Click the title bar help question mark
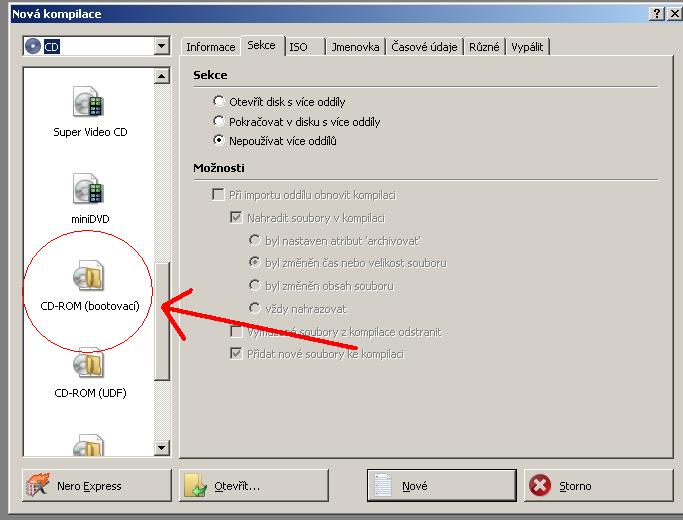This screenshot has height=520, width=683. click(657, 14)
